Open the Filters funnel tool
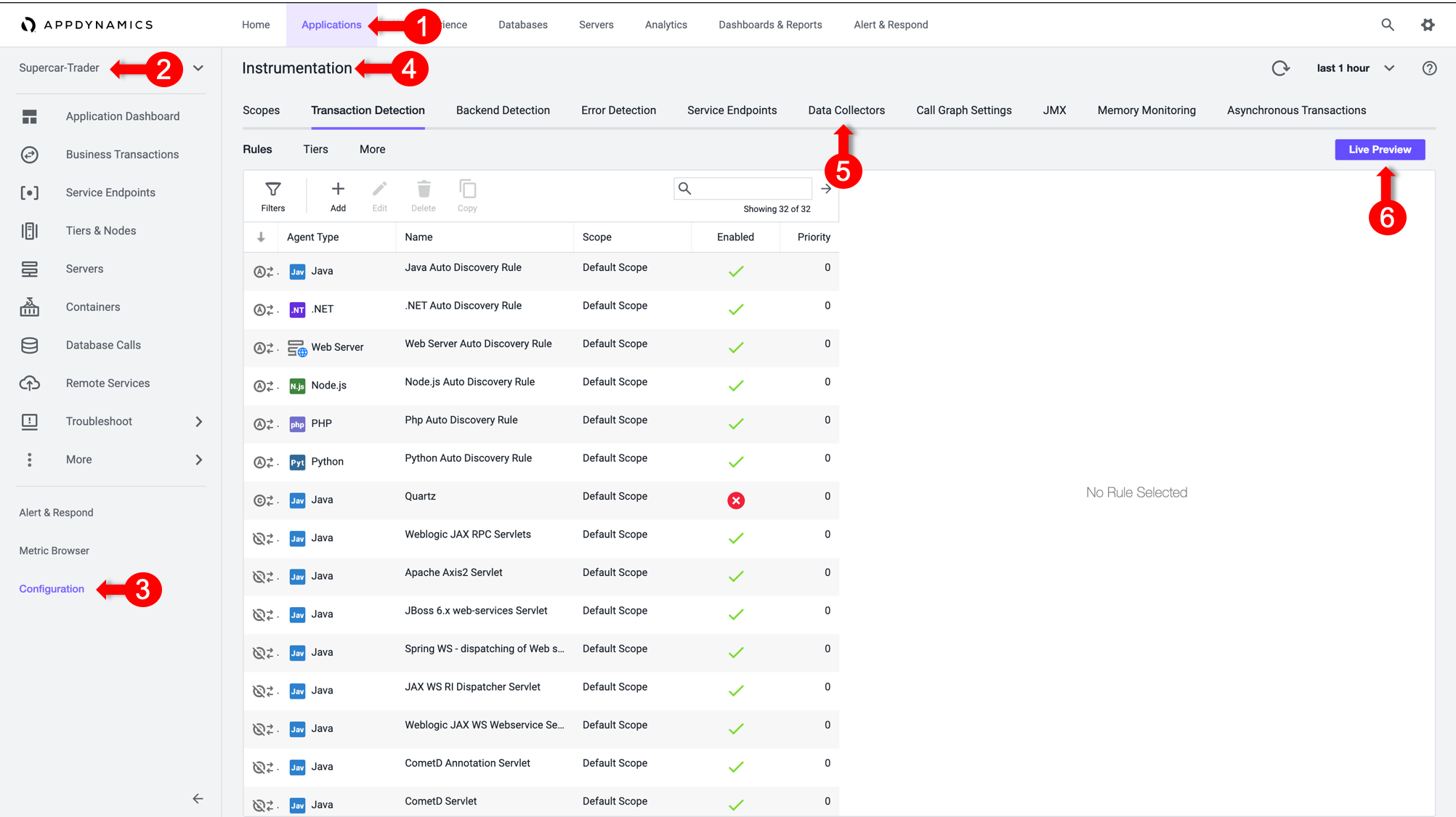1456x817 pixels. point(273,197)
